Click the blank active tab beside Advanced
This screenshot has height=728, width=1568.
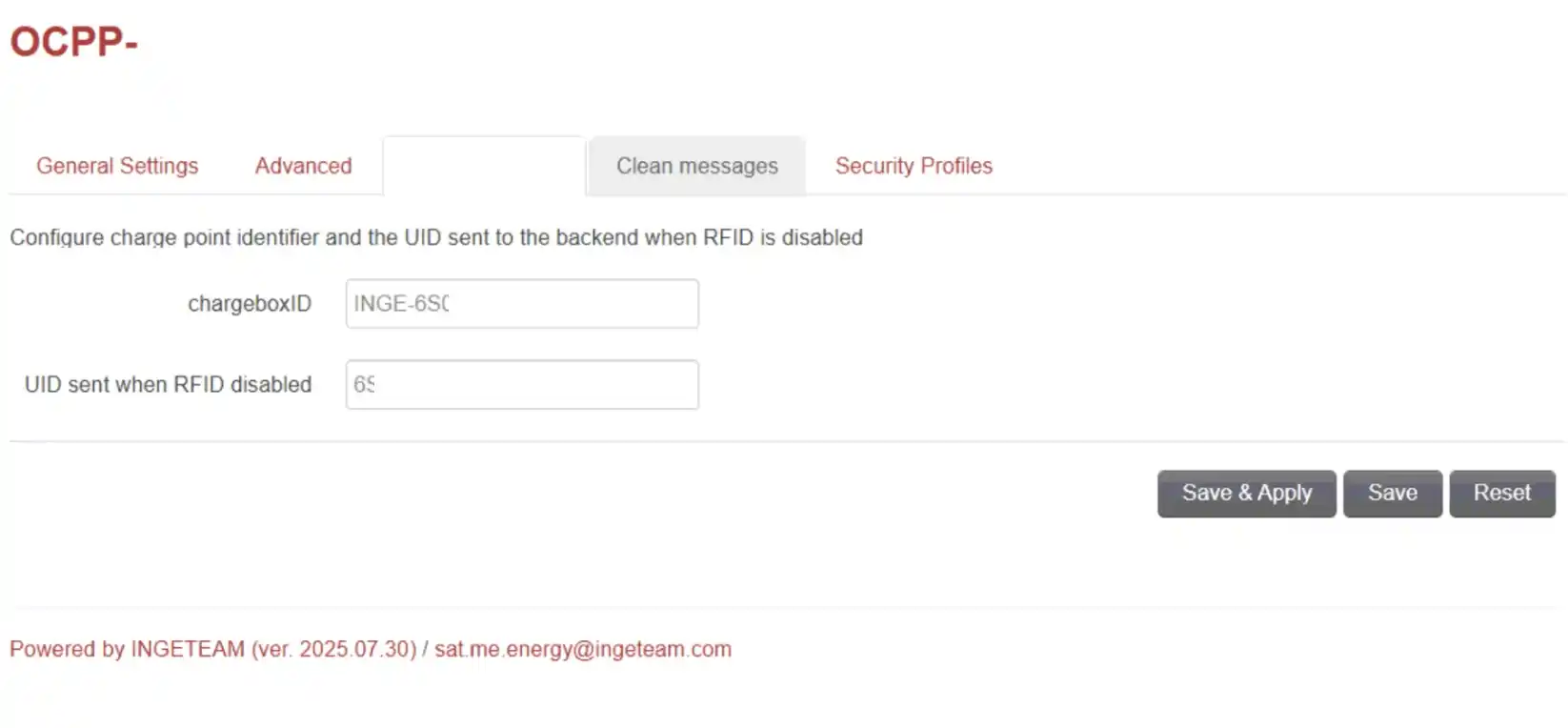[484, 166]
